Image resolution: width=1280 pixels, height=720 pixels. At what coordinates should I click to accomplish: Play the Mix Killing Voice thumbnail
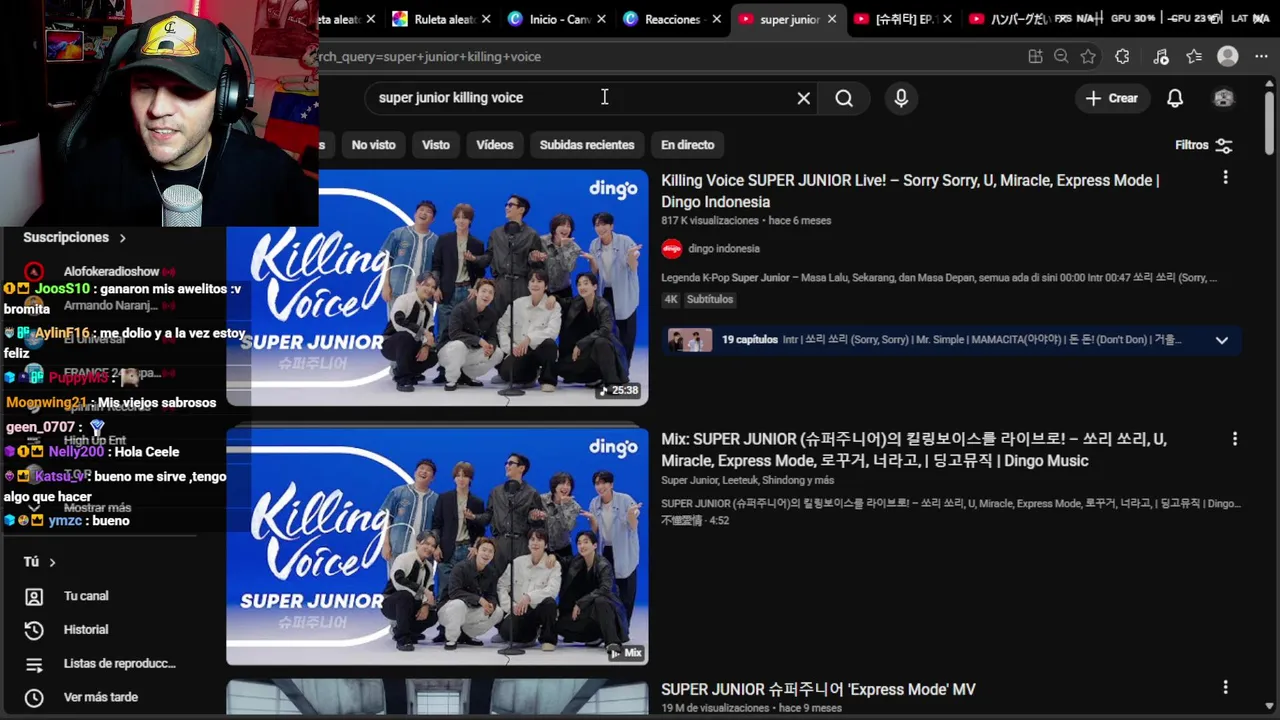click(x=437, y=546)
